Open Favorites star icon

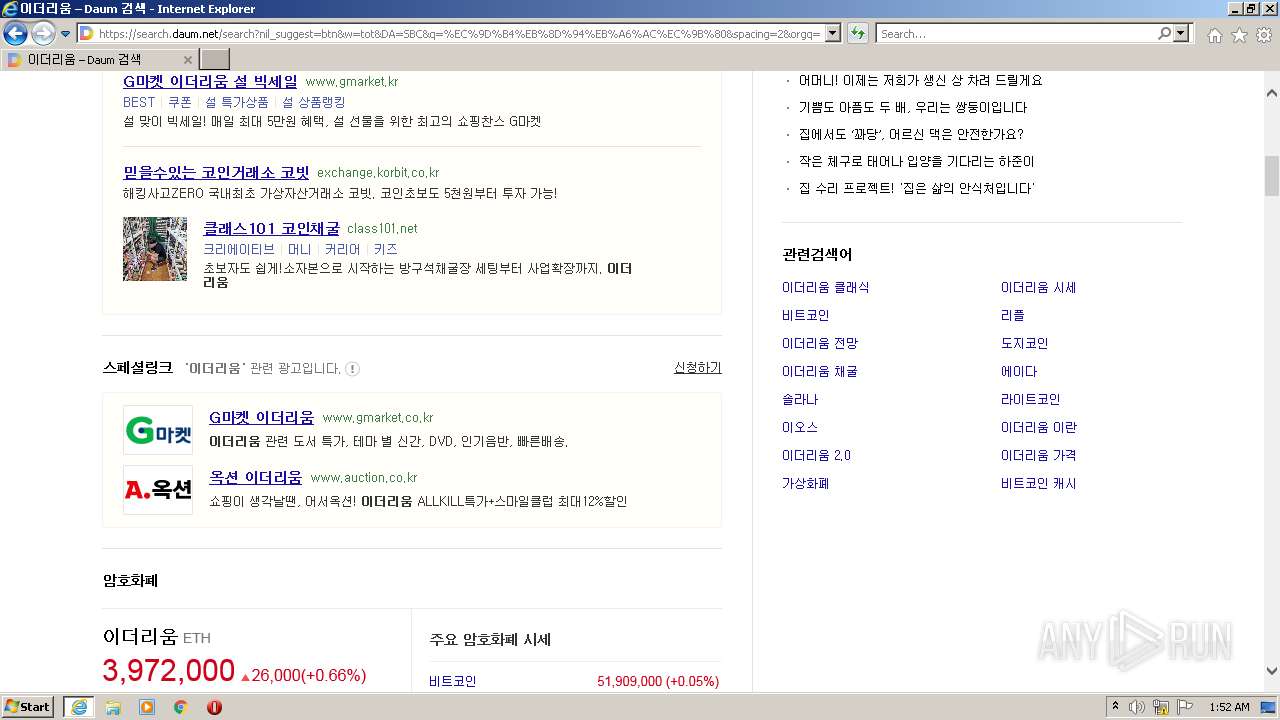1239,35
